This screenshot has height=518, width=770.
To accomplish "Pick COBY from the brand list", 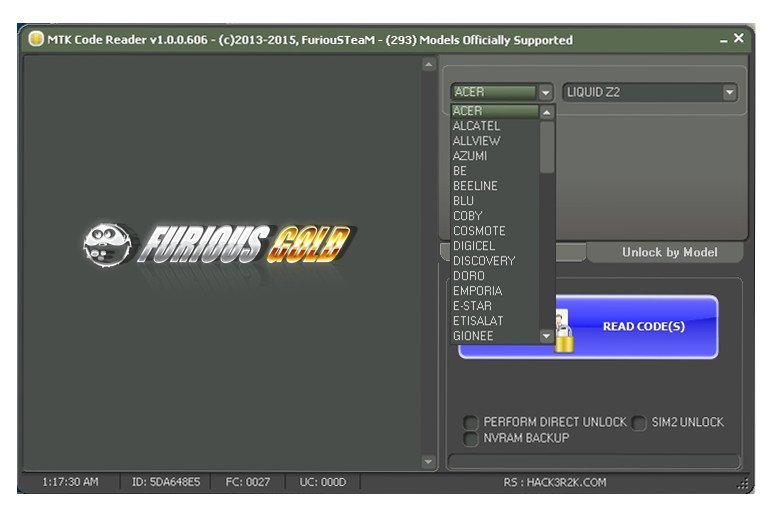I will point(495,216).
